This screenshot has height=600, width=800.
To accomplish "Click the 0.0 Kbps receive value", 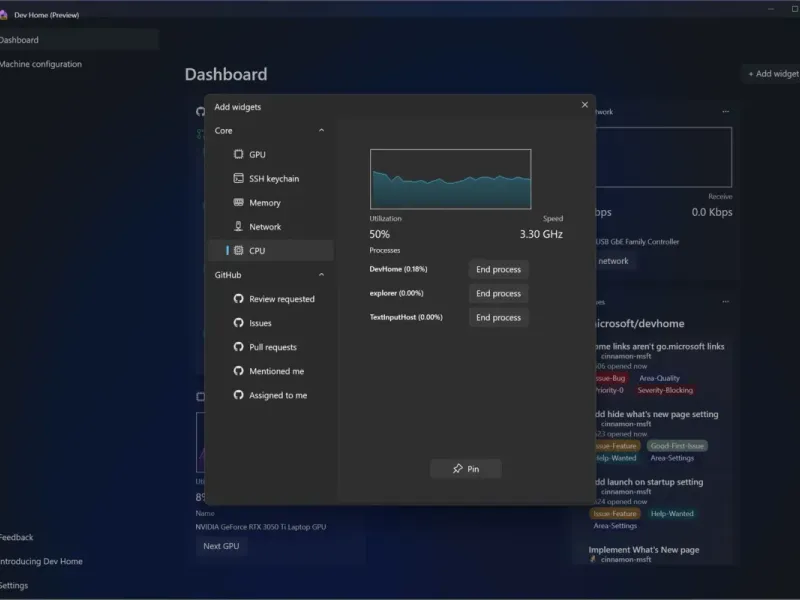I will pyautogui.click(x=712, y=212).
